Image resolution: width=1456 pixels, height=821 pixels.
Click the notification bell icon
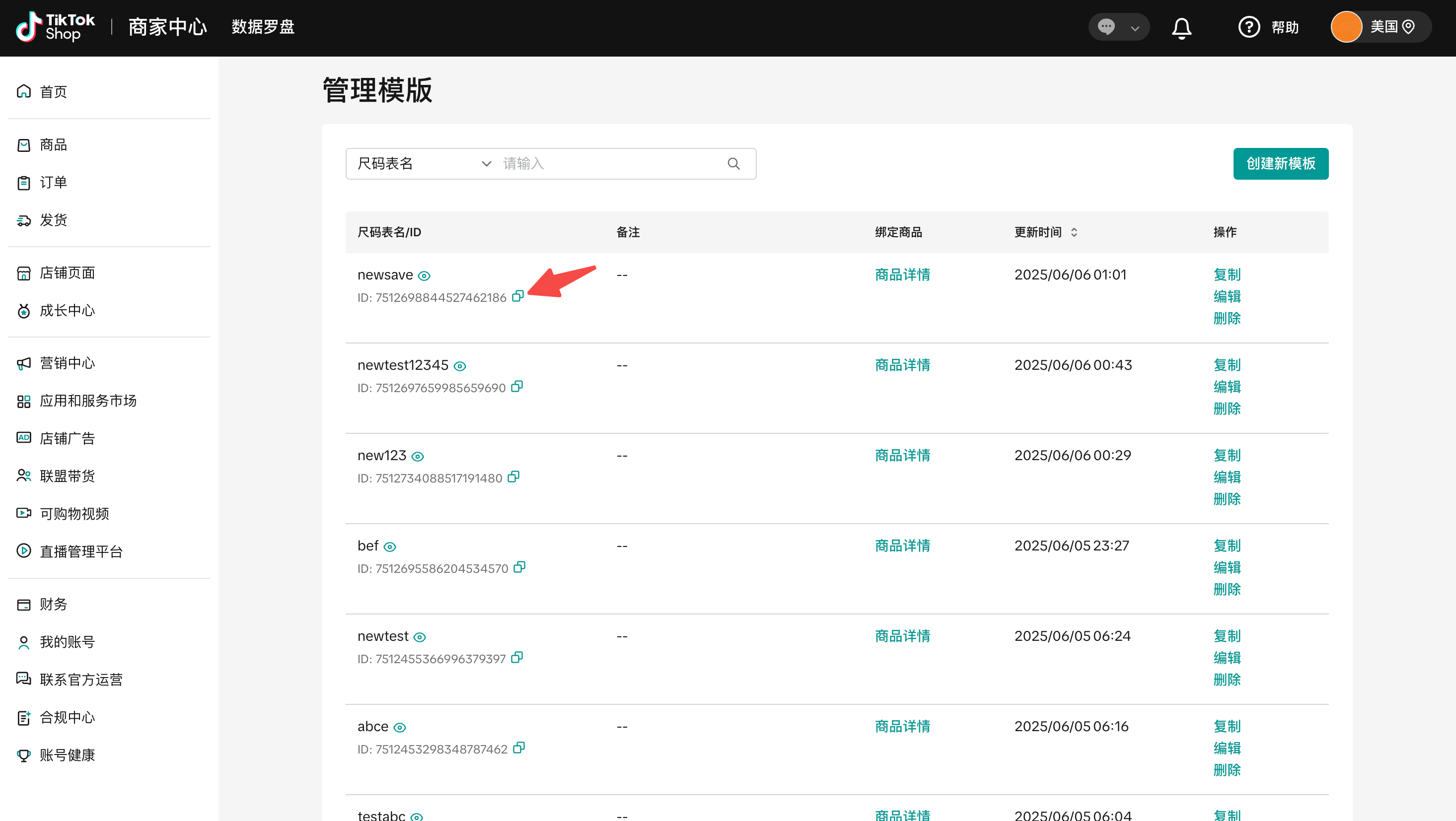point(1181,27)
